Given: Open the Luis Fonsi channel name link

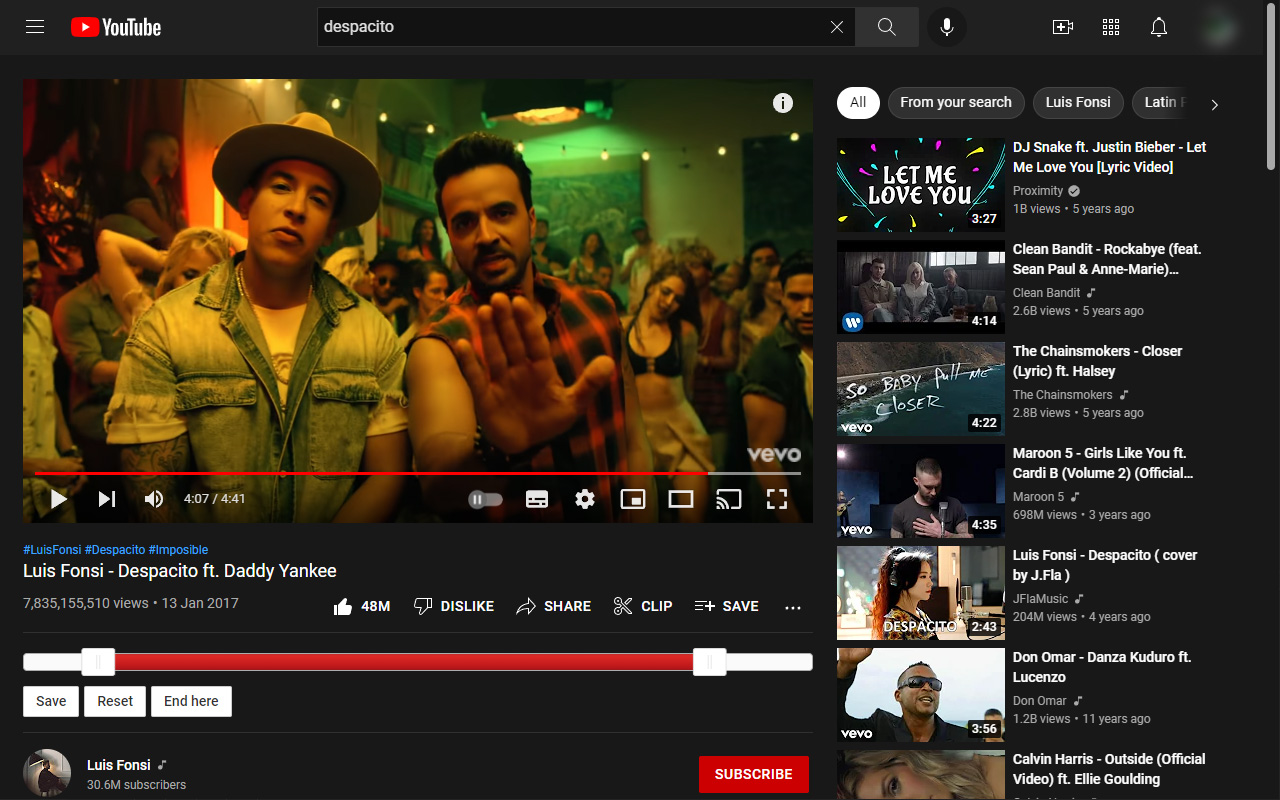Looking at the screenshot, I should click(x=119, y=765).
